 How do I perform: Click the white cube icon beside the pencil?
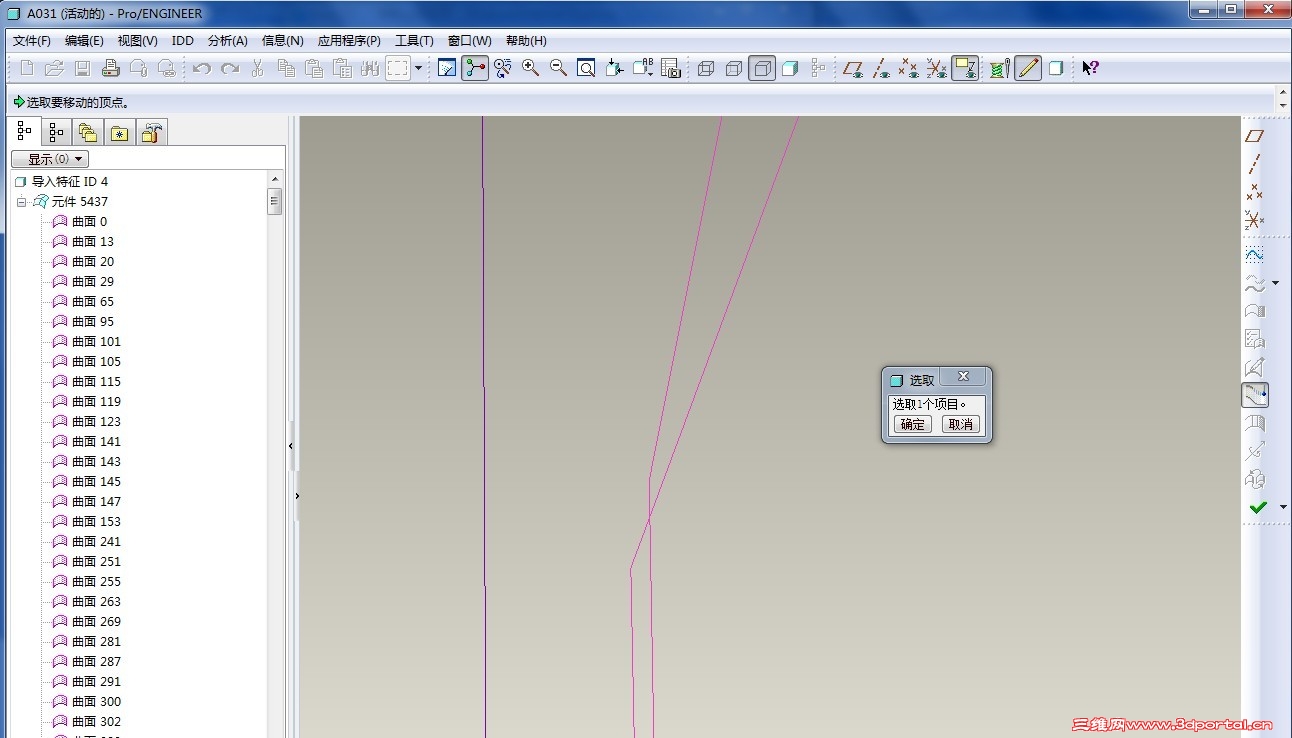(x=1056, y=68)
